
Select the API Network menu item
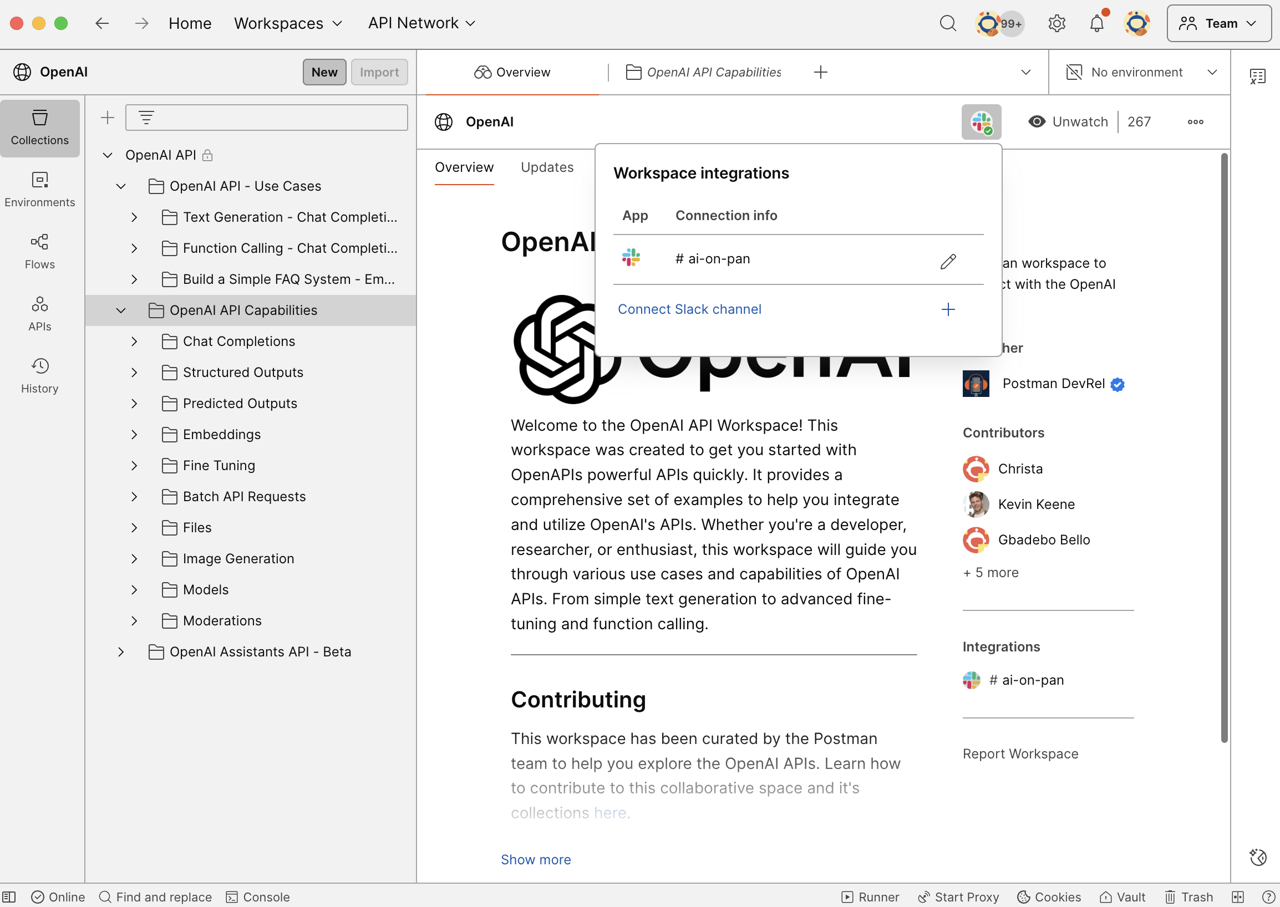(420, 22)
